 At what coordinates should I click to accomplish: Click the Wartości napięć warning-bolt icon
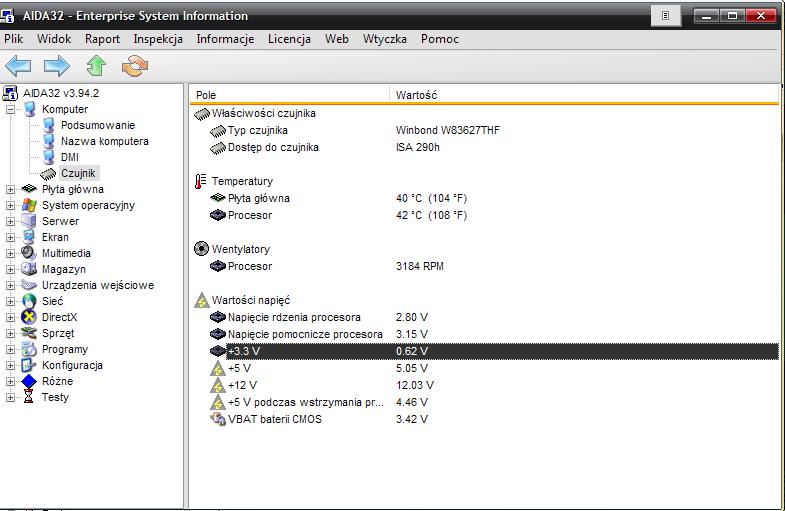point(201,300)
